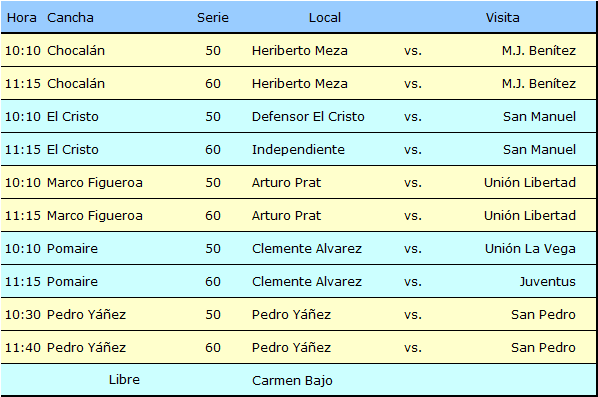The image size is (598, 397).
Task: Click Clemente Alvarez in the 11:15 Pomaire row
Action: pos(307,281)
